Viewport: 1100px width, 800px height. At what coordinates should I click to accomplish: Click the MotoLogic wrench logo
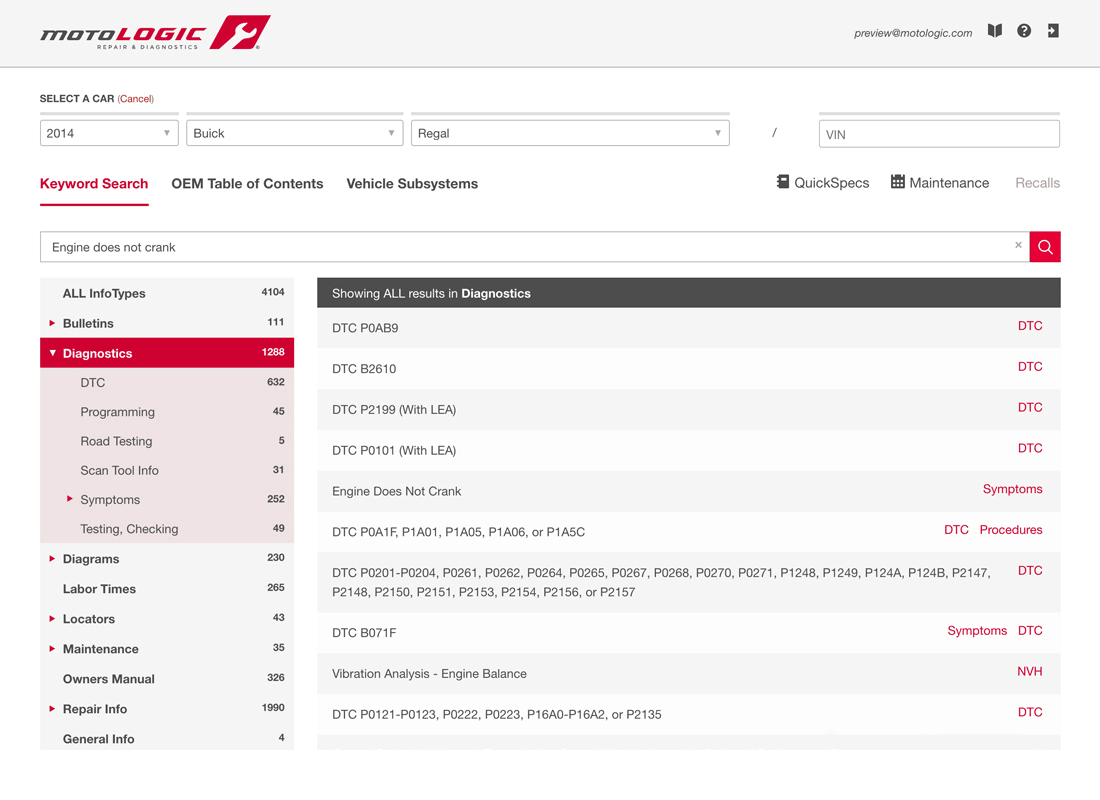pos(239,33)
